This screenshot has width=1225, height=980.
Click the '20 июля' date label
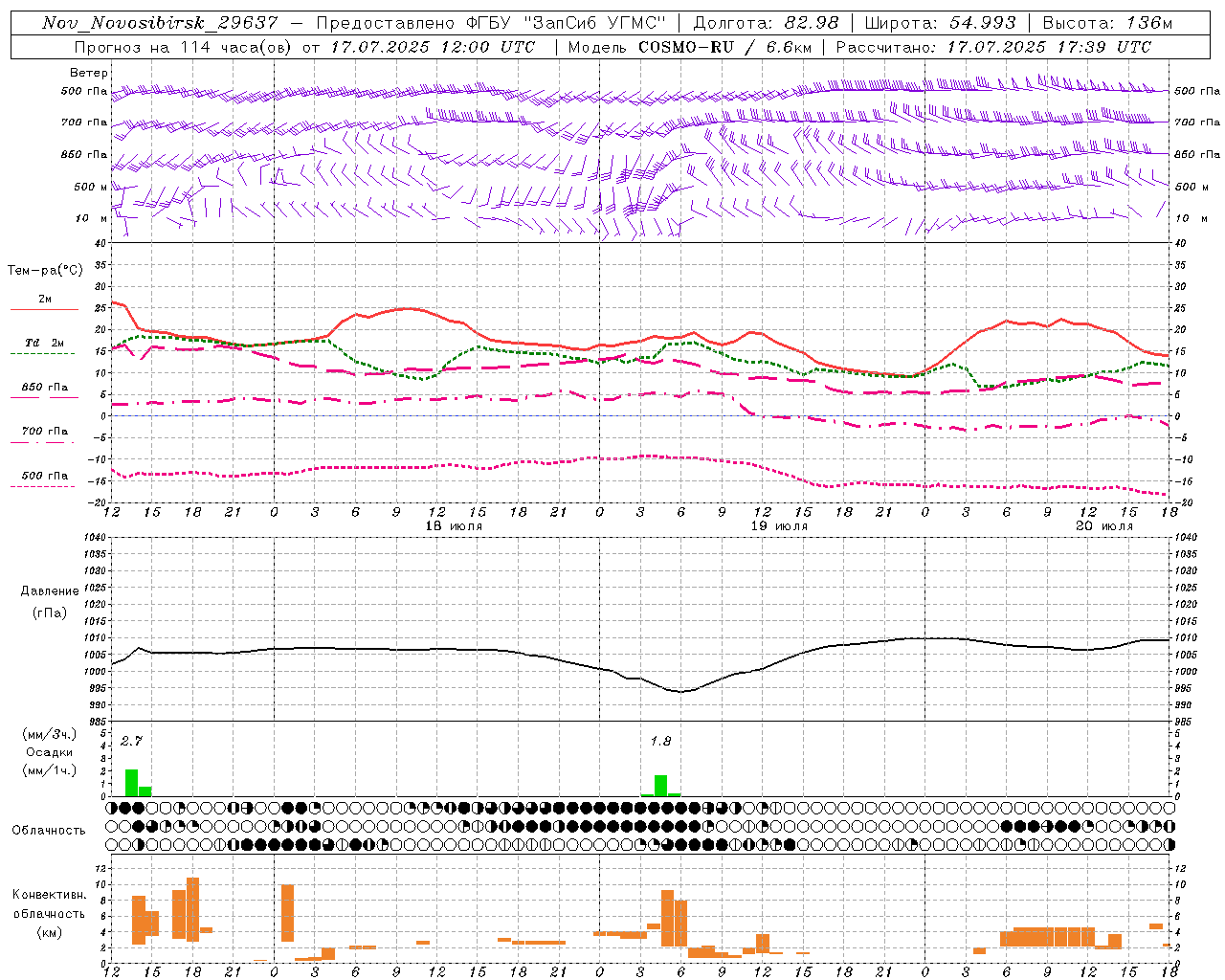(1104, 526)
